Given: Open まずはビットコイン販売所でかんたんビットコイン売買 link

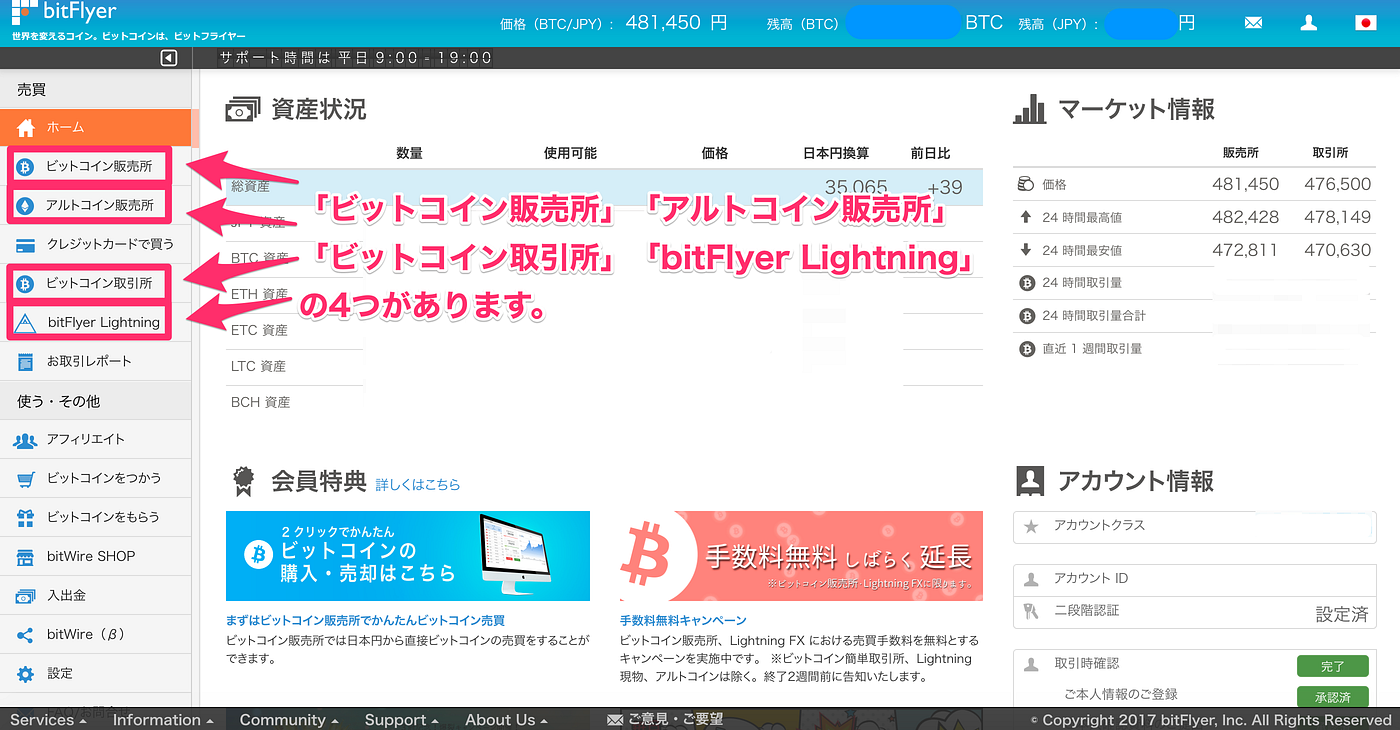Looking at the screenshot, I should coord(365,620).
